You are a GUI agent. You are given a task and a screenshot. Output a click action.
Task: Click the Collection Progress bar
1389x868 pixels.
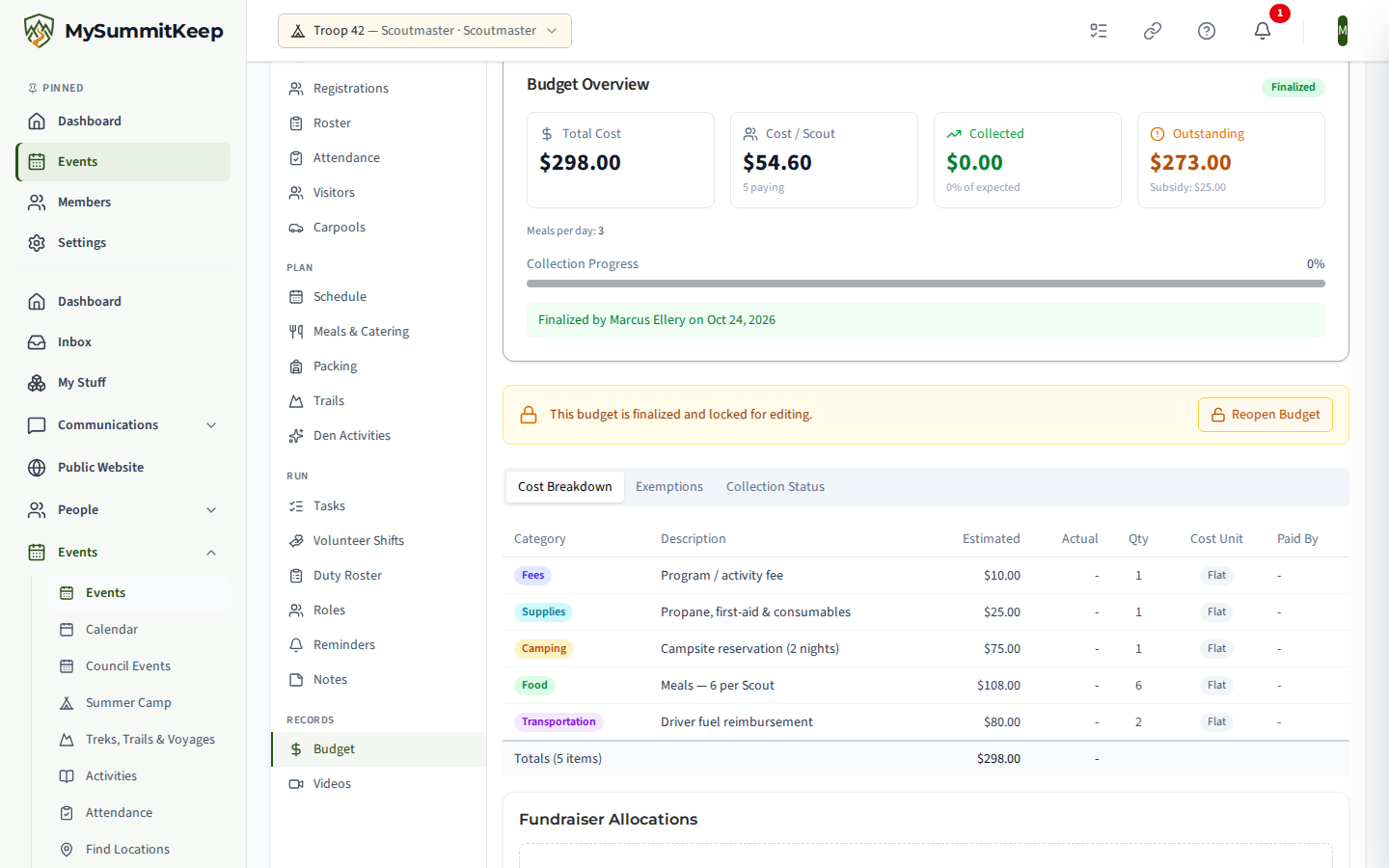(x=926, y=284)
